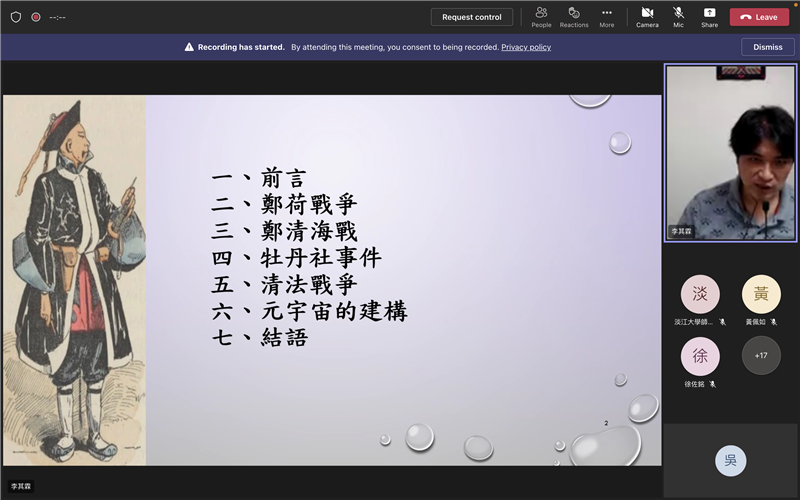Click the Request control button

472,17
